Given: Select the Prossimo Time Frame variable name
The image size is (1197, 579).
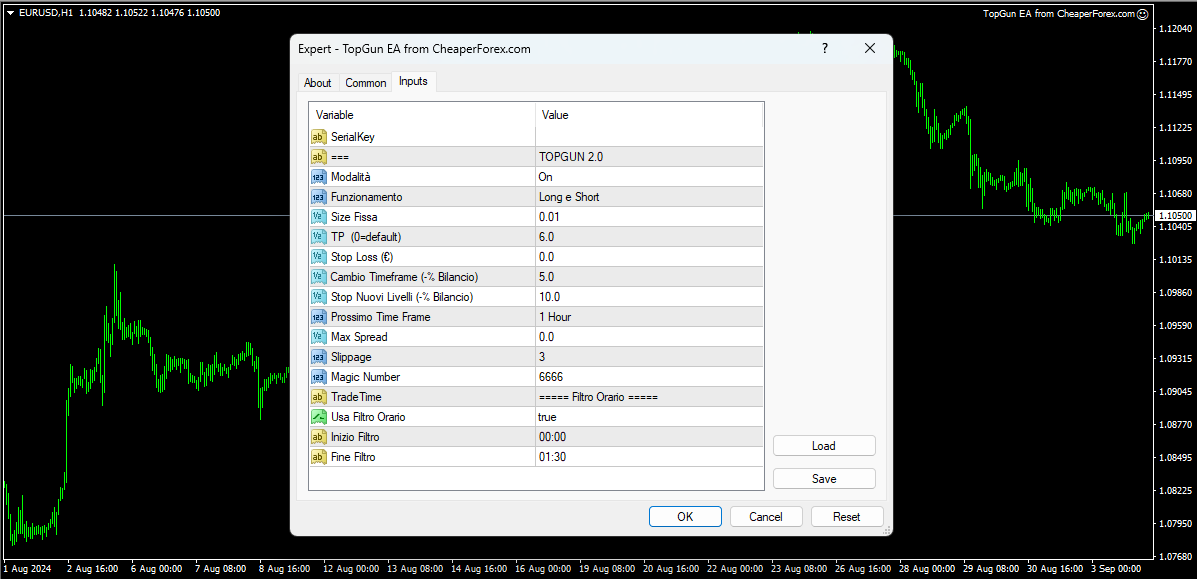Looking at the screenshot, I should pos(380,317).
